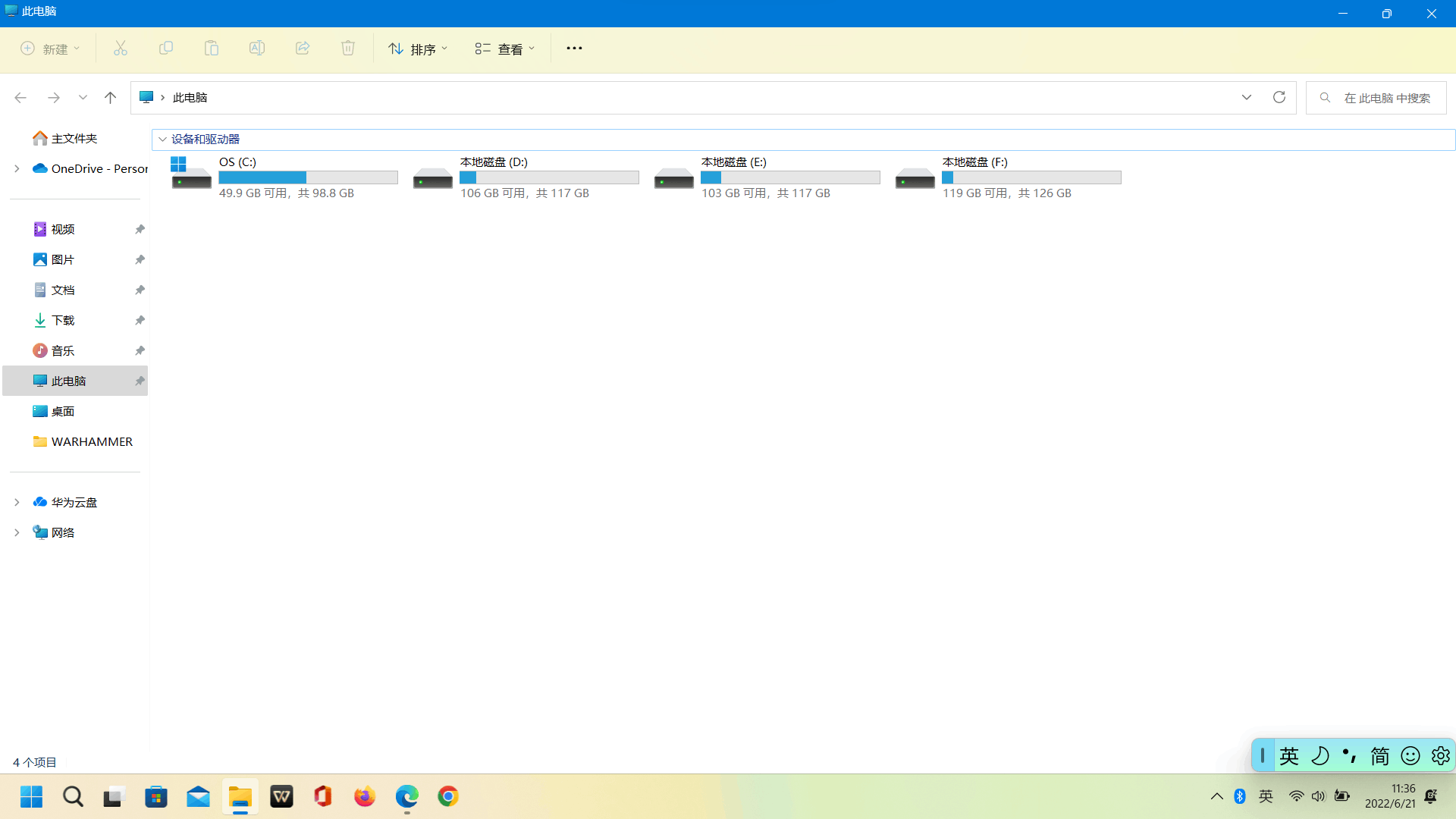Select 下载 in the sidebar
1456x819 pixels.
pyautogui.click(x=63, y=320)
